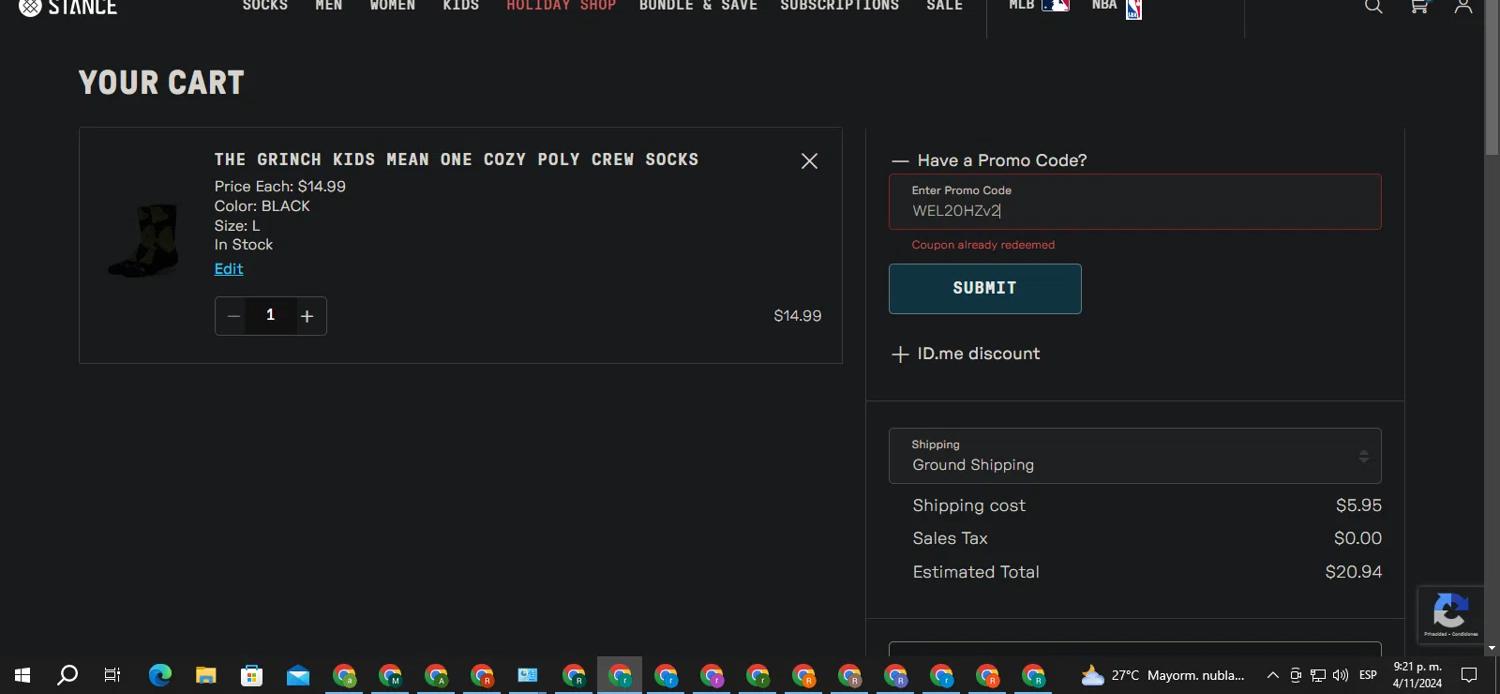Open Task View on the taskbar
Viewport: 1500px width, 694px height.
tap(112, 675)
